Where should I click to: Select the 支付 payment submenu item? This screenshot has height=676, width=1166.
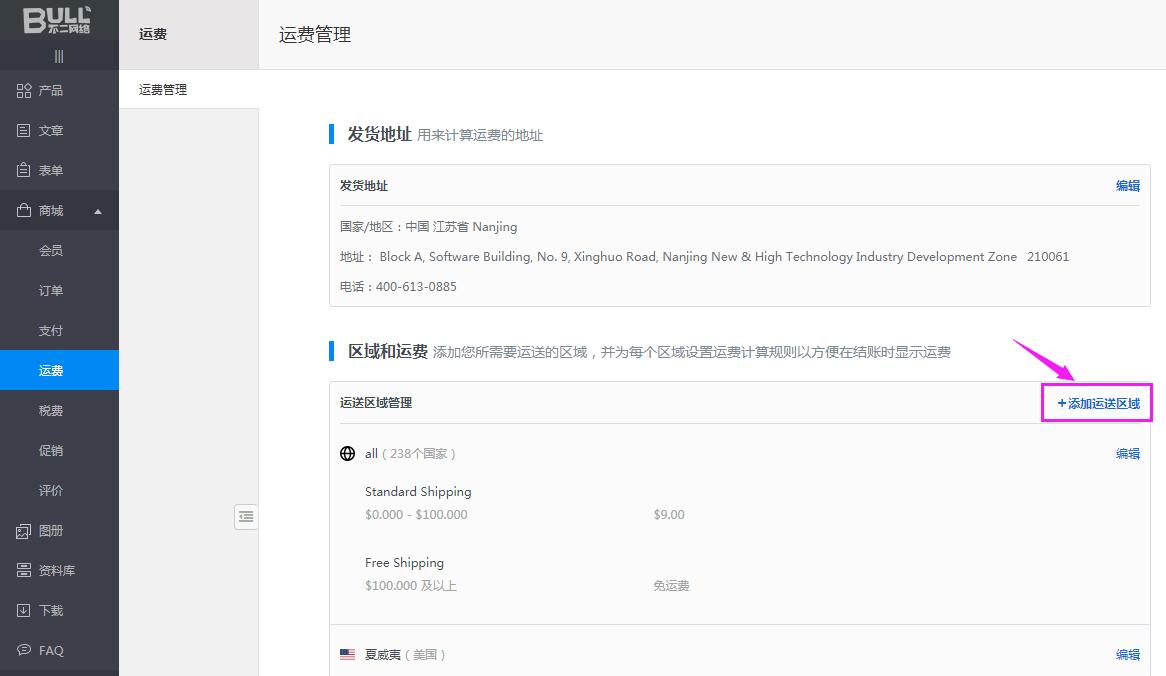pyautogui.click(x=51, y=331)
